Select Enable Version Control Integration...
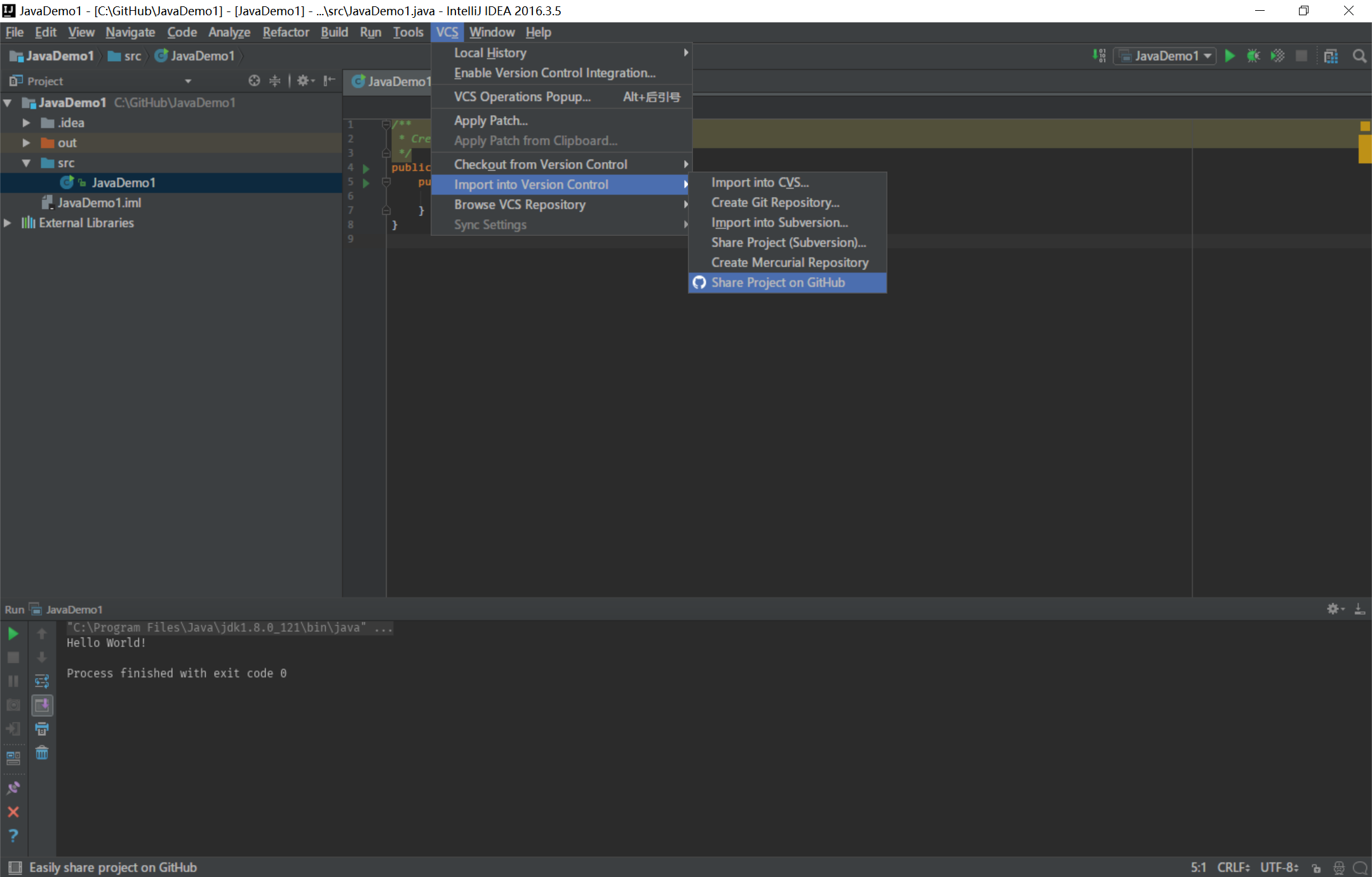Image resolution: width=1372 pixels, height=877 pixels. (562, 73)
